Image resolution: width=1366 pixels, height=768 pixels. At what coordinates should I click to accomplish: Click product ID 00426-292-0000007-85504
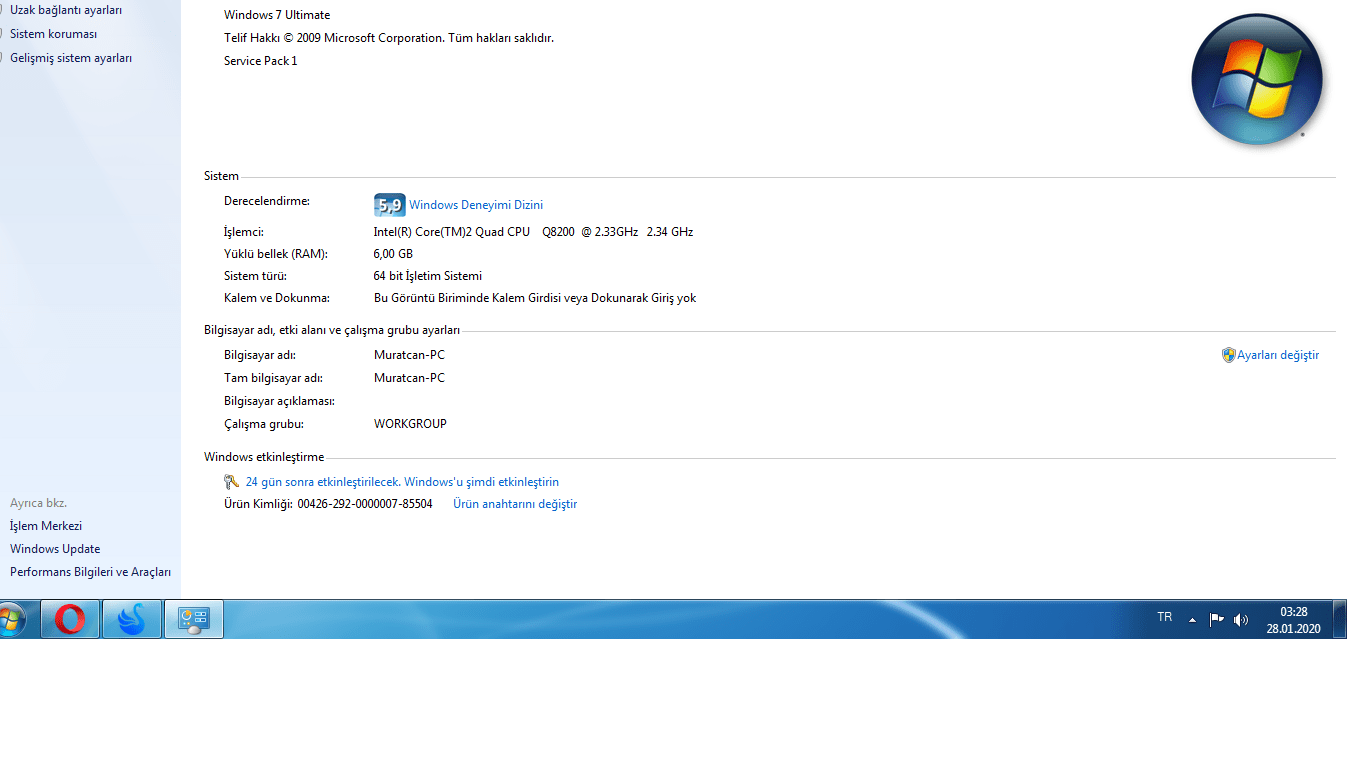(x=365, y=504)
